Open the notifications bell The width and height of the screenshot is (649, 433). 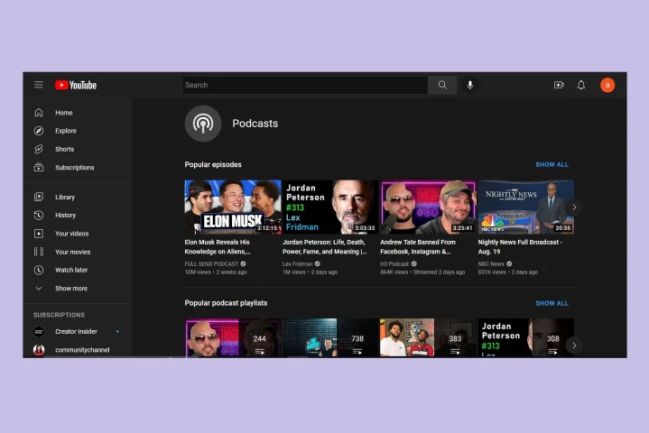[x=581, y=85]
